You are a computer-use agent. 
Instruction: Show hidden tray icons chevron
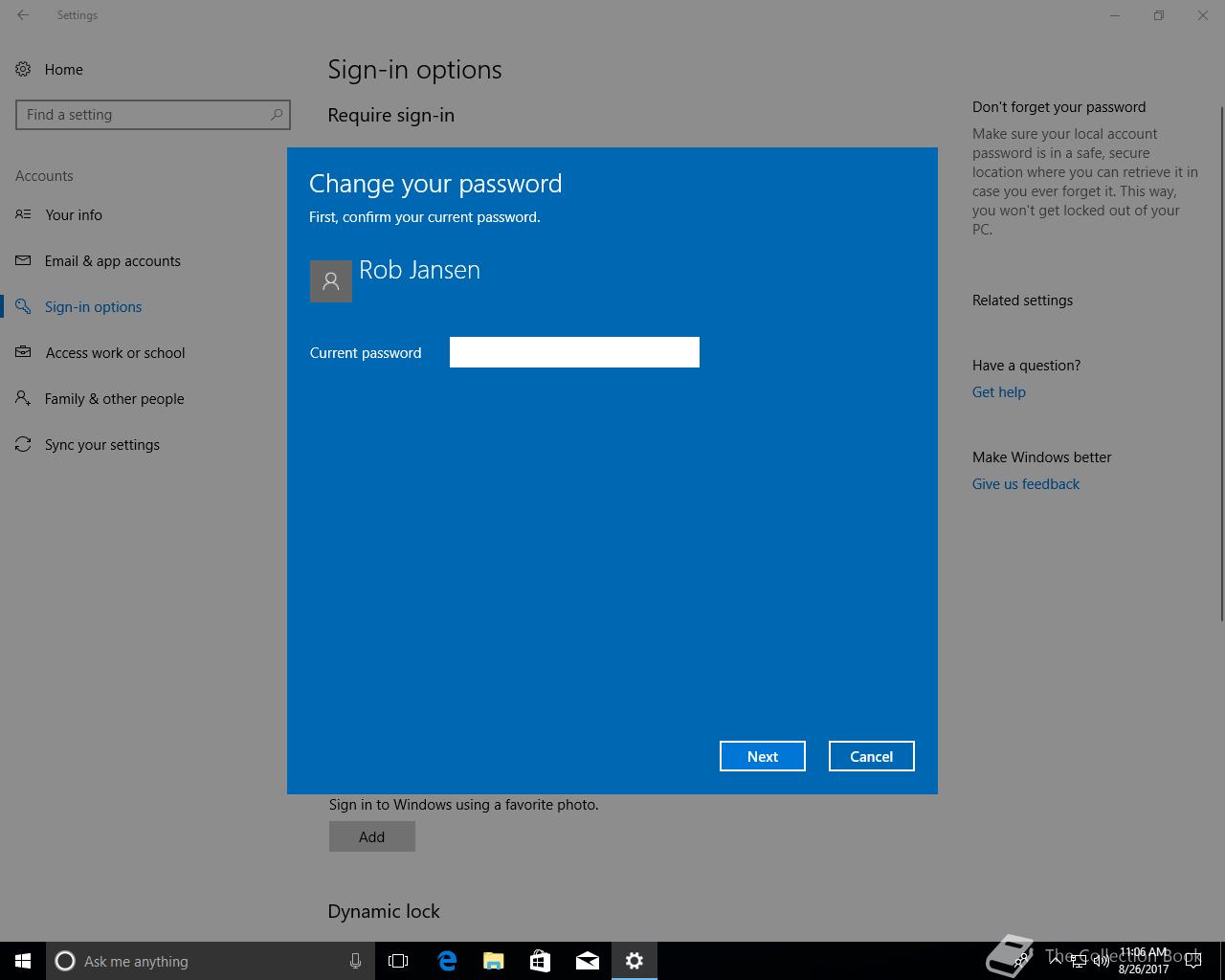coord(1056,961)
